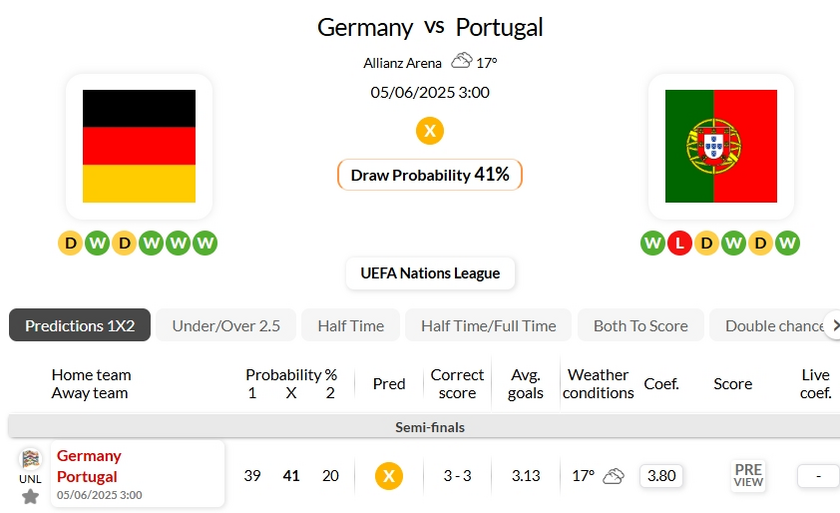The image size is (840, 513).
Task: Click the orange X pred icon in table row
Action: [x=389, y=476]
